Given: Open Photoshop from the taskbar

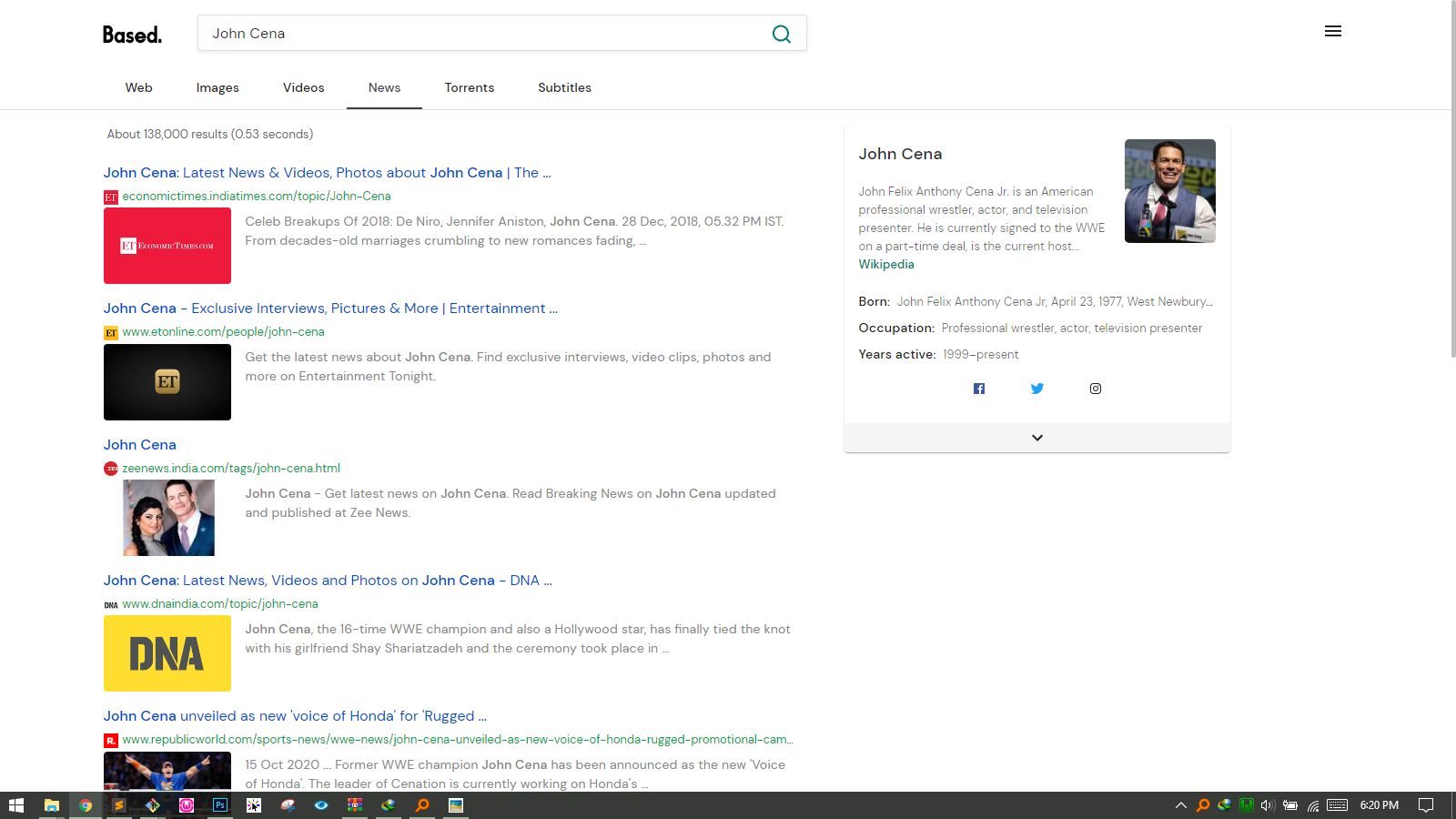Looking at the screenshot, I should pos(220,805).
